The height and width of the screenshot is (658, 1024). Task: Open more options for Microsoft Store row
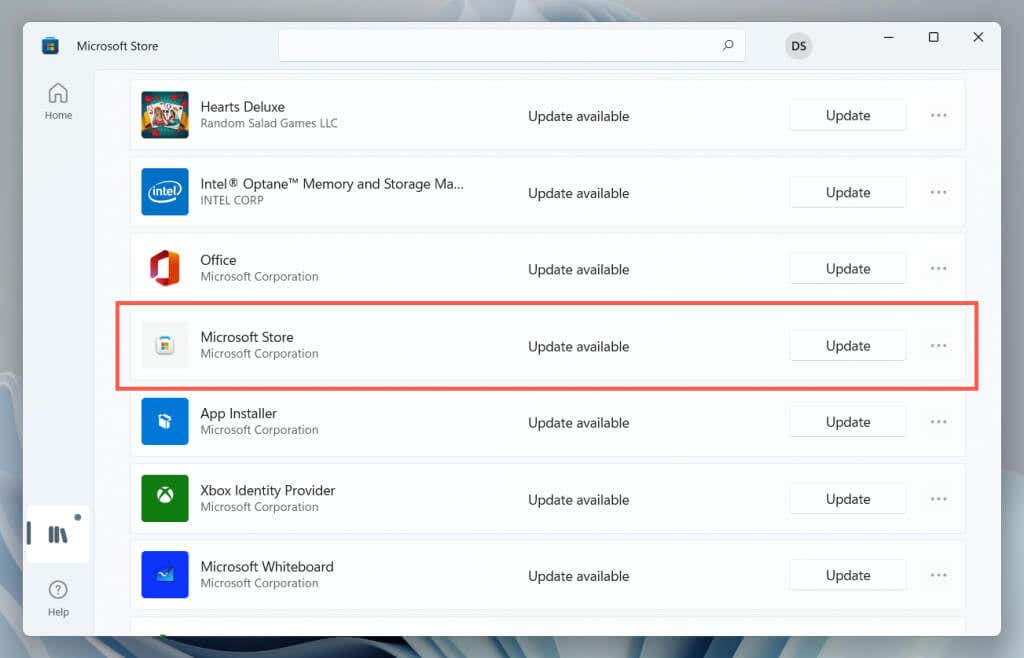[938, 345]
